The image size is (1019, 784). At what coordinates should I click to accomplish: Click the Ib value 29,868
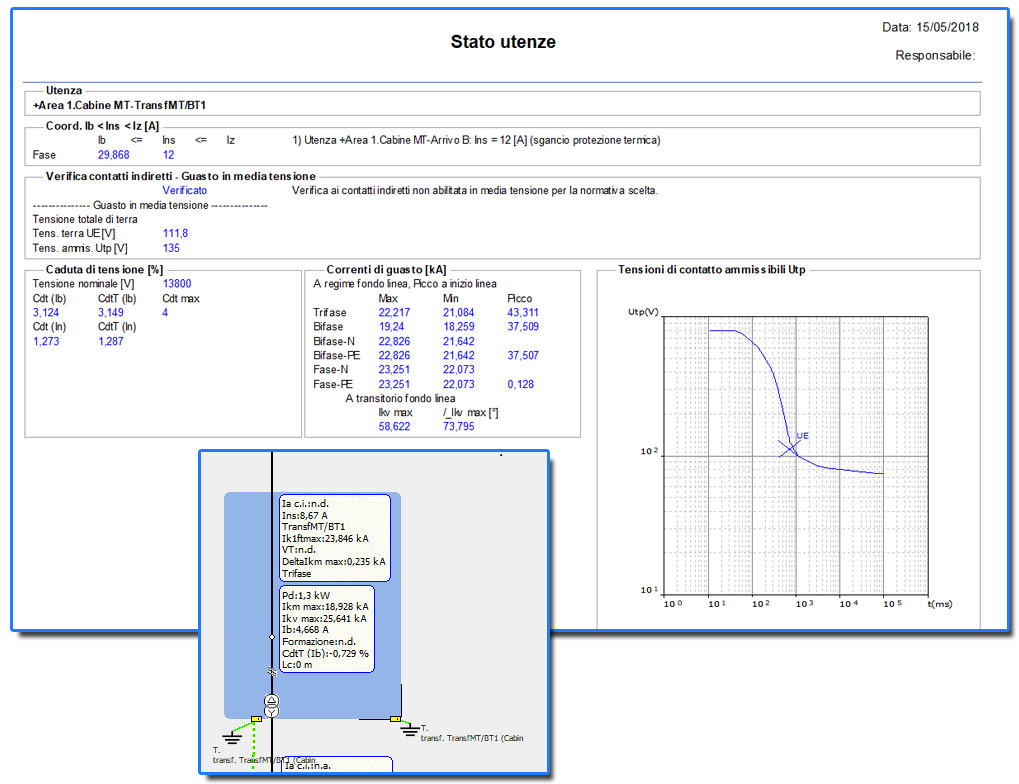coord(113,155)
